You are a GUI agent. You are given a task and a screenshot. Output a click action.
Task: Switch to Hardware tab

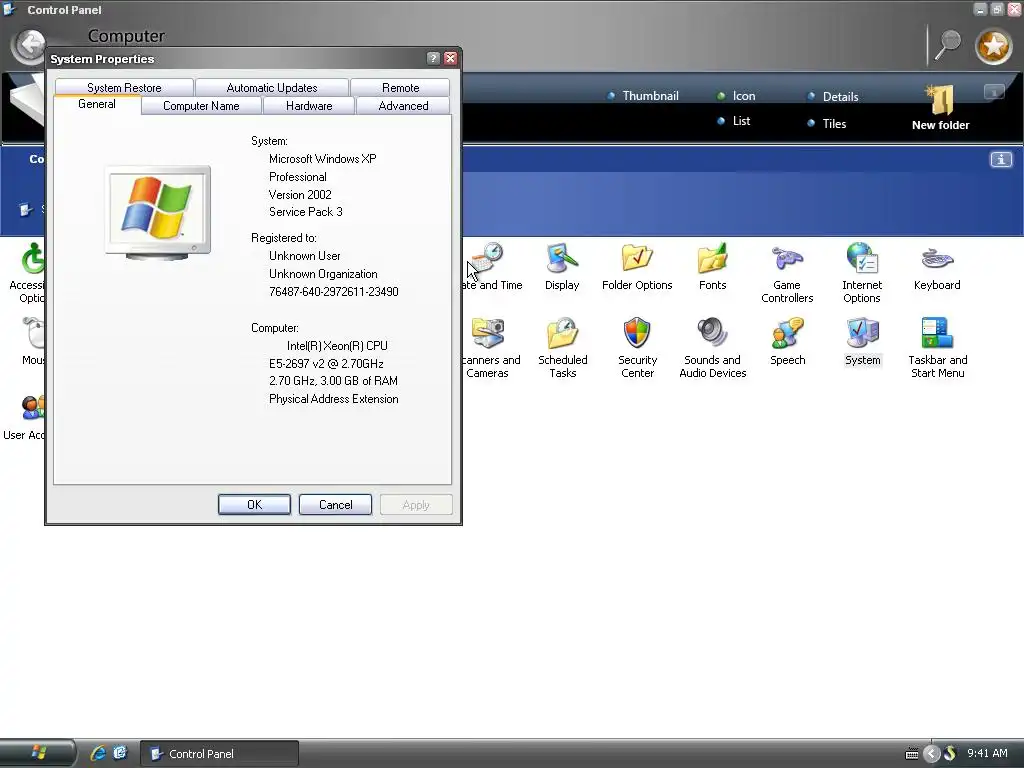click(309, 106)
